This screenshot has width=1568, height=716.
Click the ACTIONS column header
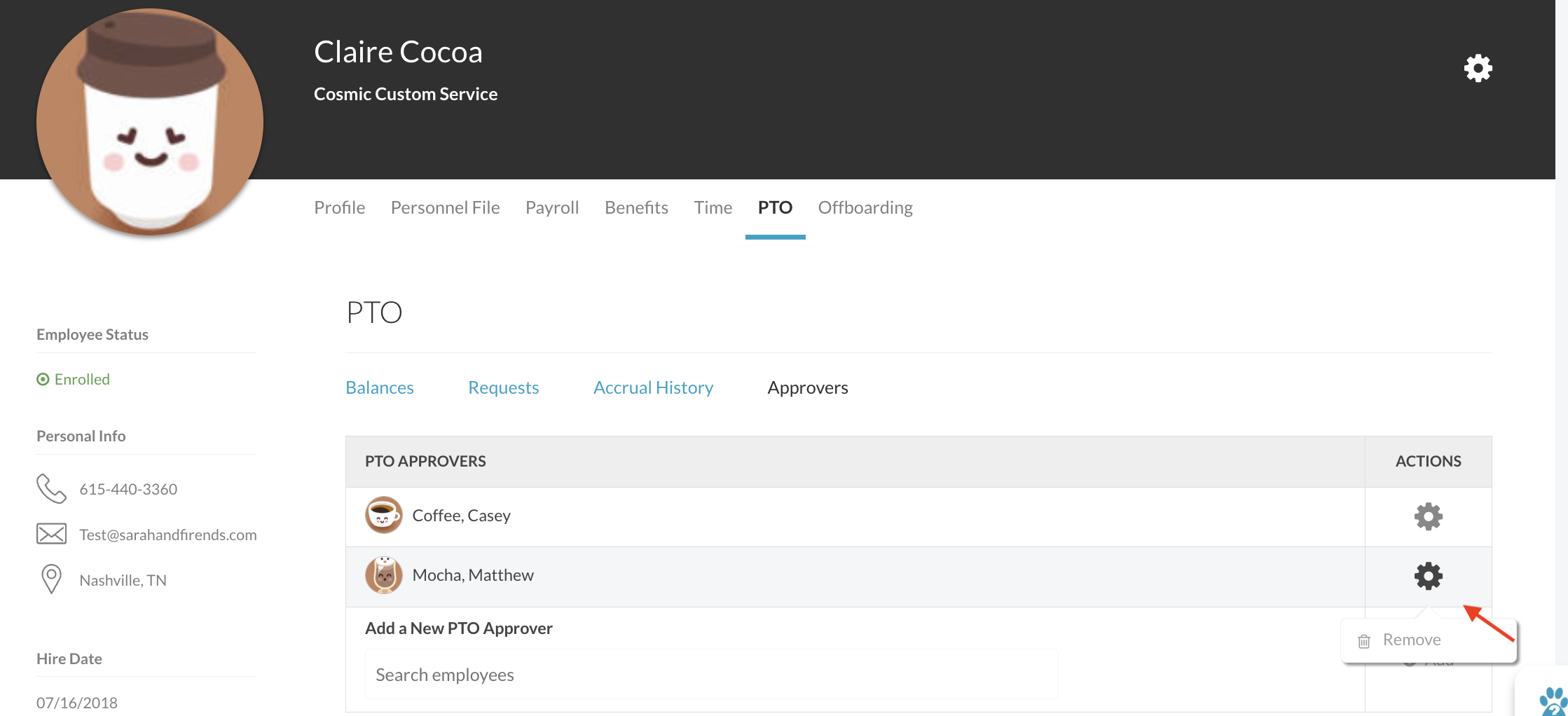click(1428, 461)
